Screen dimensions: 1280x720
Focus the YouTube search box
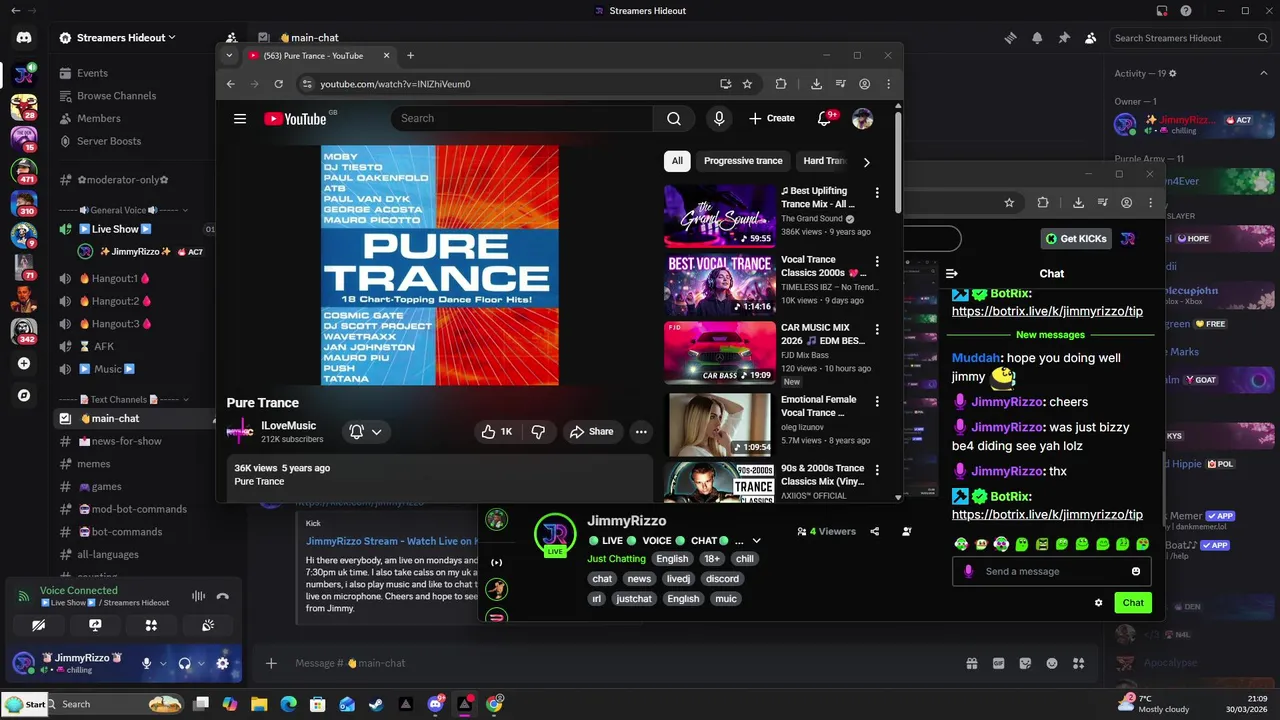pos(521,118)
